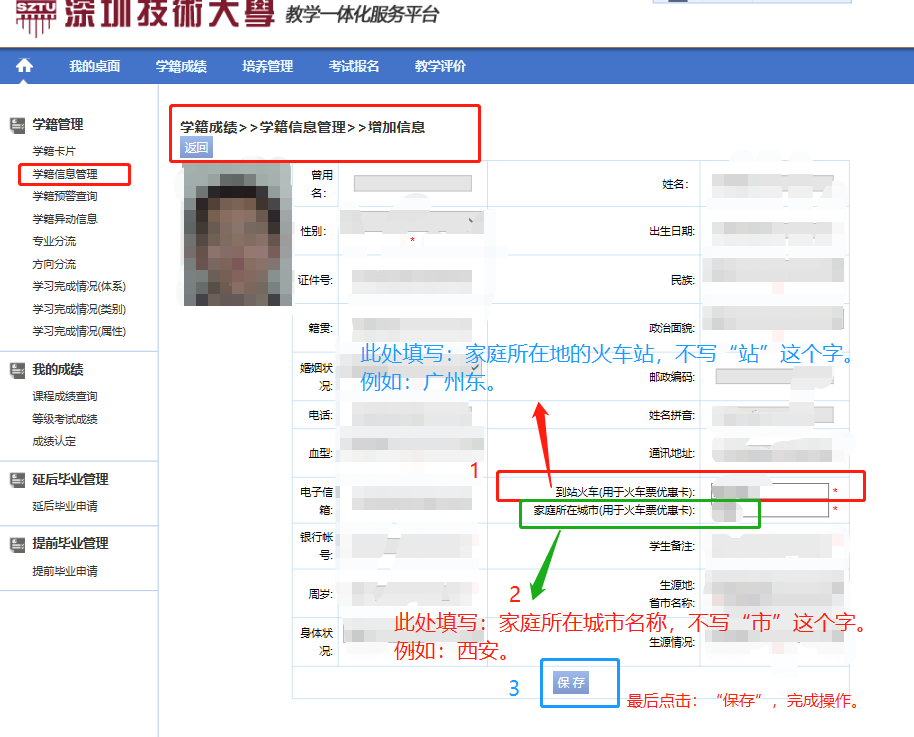
Task: Open the 学籍成绩 menu tab
Action: coord(181,66)
